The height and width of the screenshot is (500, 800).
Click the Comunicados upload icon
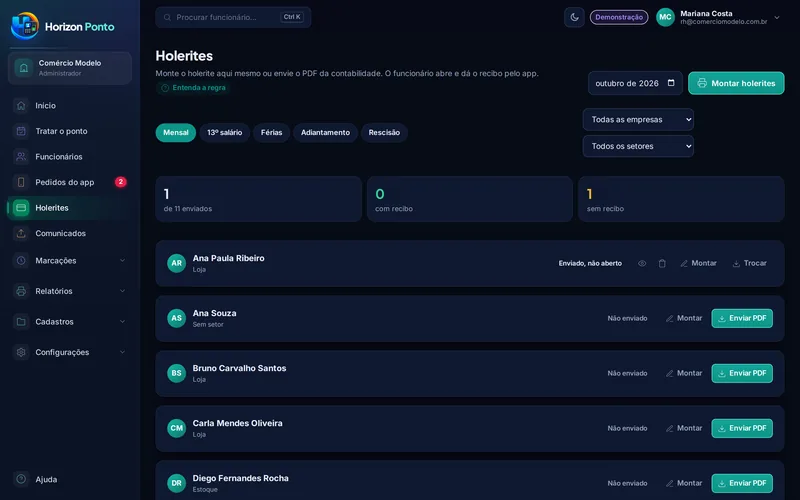point(21,233)
